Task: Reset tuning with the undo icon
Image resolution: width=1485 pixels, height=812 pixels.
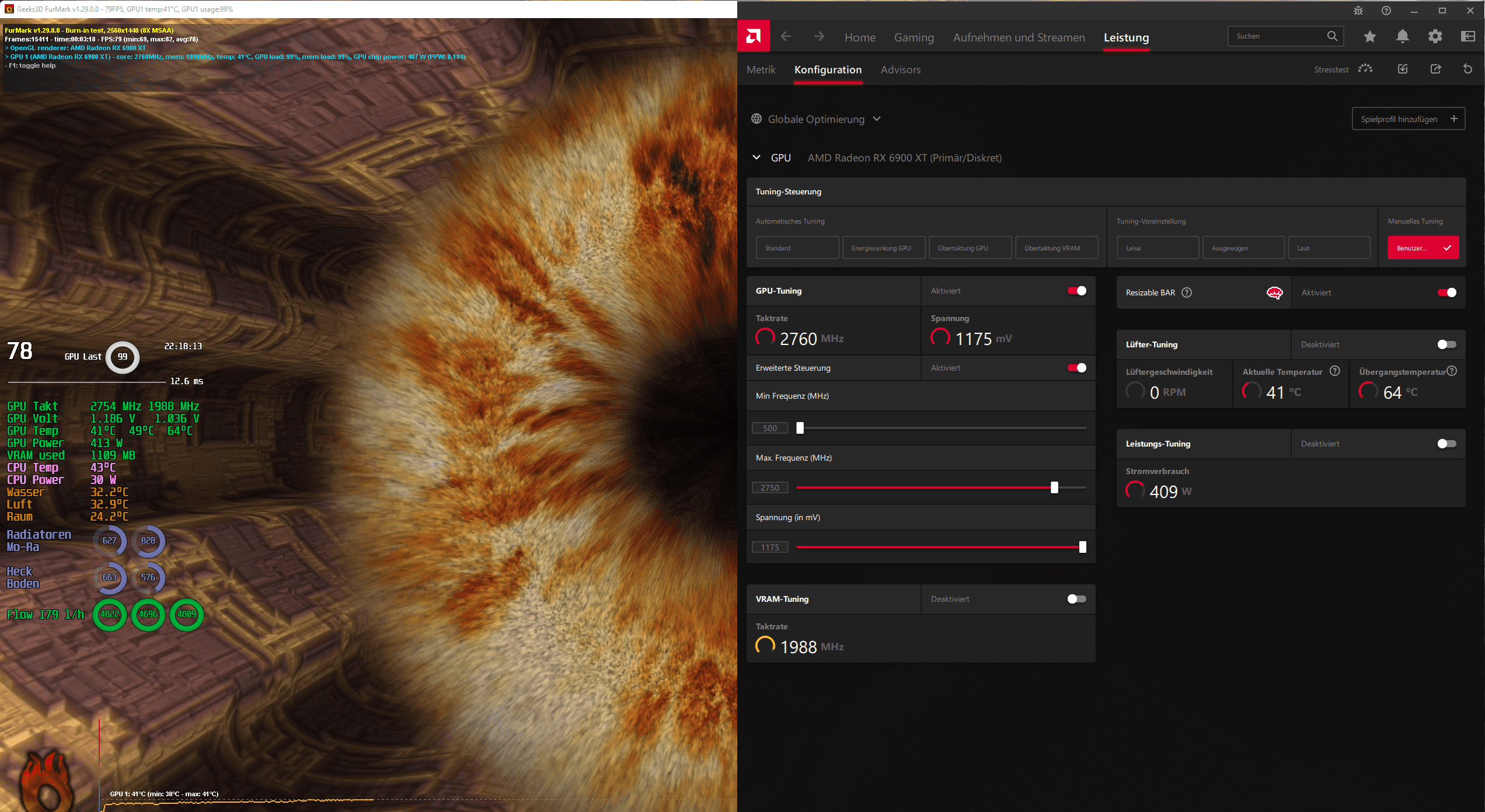Action: [1467, 69]
